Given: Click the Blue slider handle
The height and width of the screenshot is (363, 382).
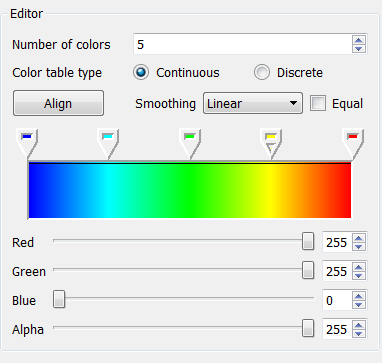Looking at the screenshot, I should (x=59, y=299).
